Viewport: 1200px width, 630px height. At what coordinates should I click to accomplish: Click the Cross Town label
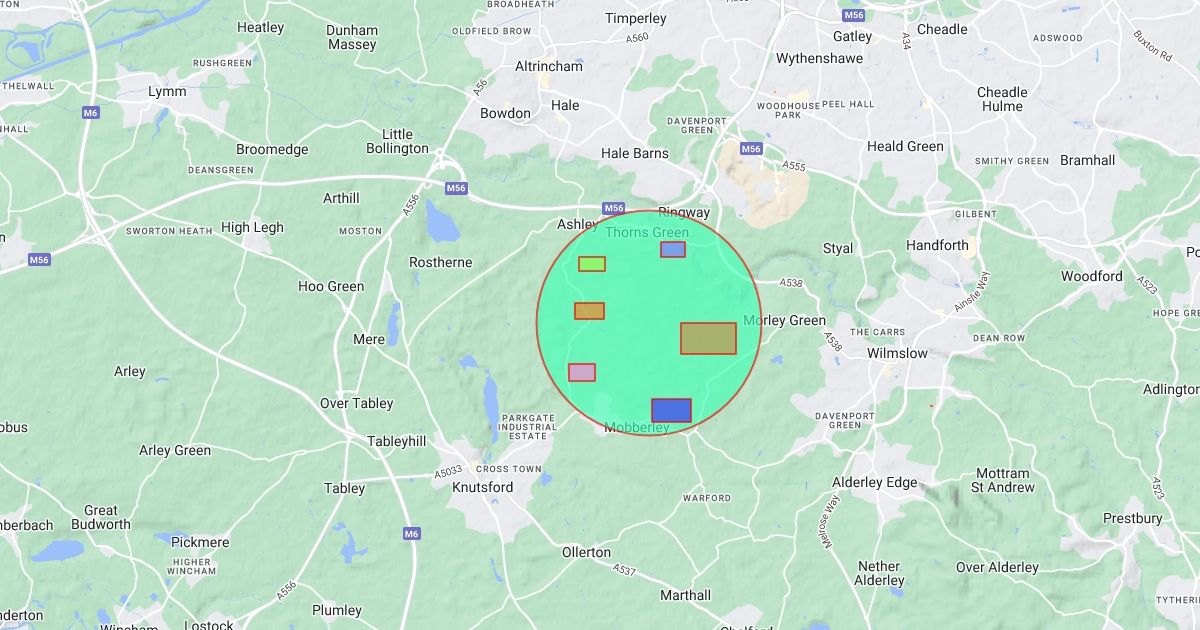coord(508,469)
